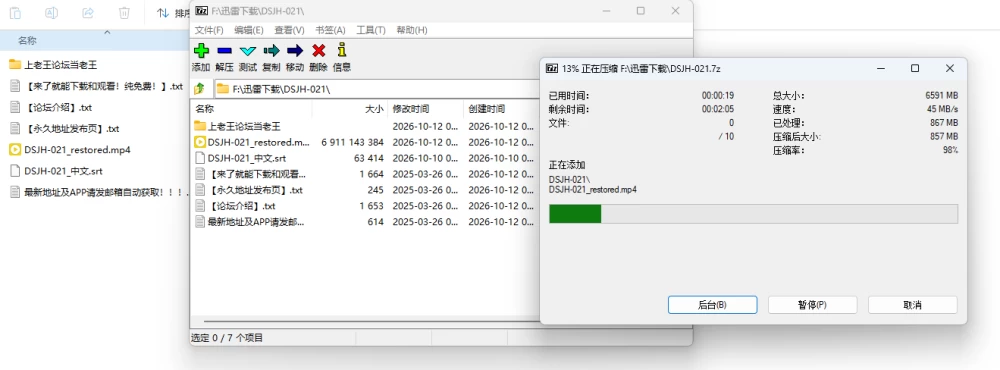Click the up-folder icon beside address bar

[x=200, y=89]
